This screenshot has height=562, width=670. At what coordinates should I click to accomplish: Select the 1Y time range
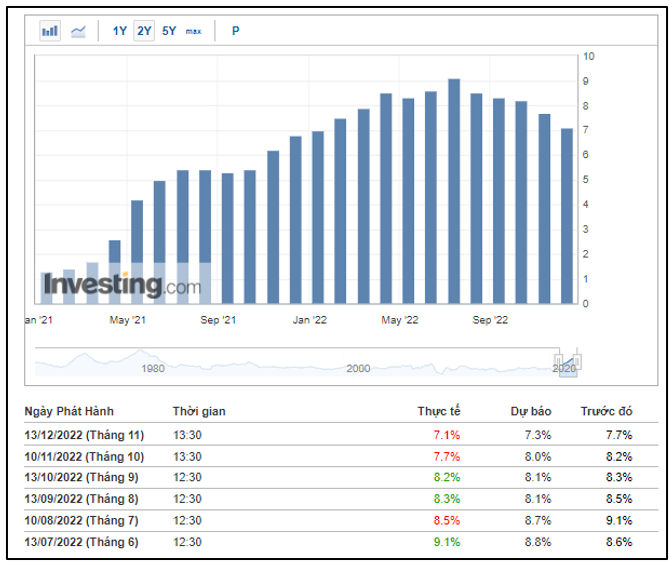click(119, 31)
